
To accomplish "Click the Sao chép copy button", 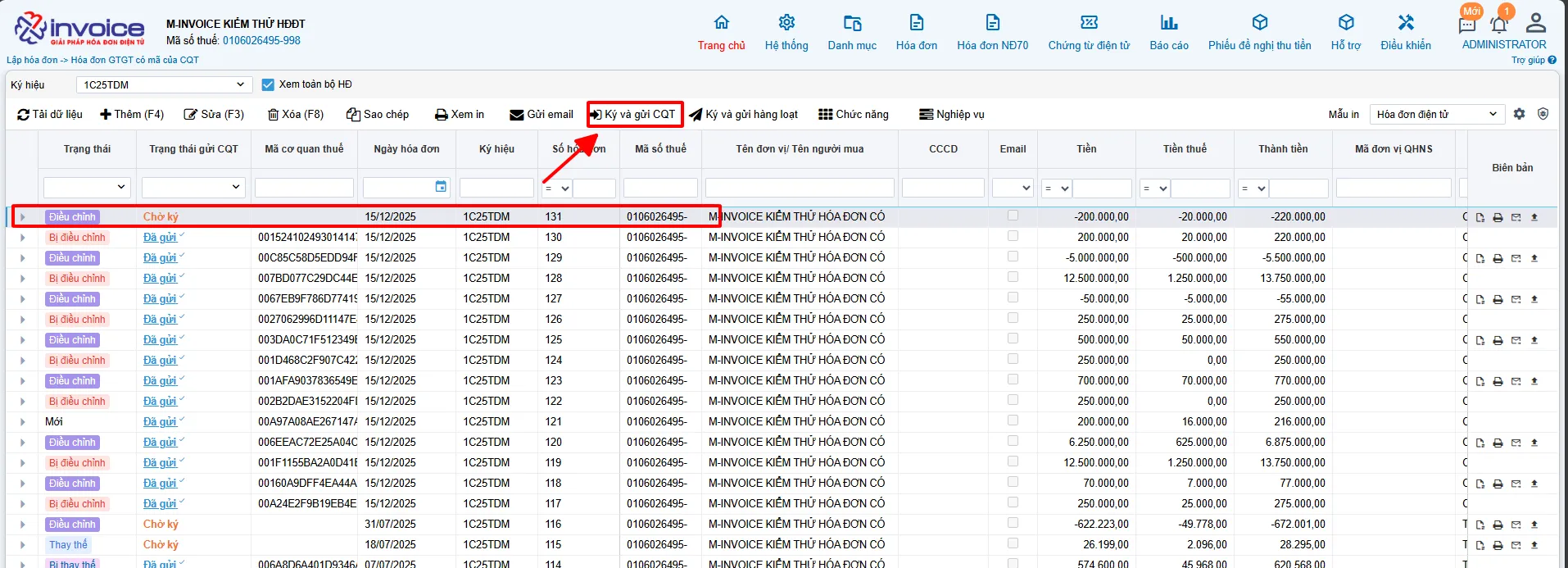I will [378, 114].
